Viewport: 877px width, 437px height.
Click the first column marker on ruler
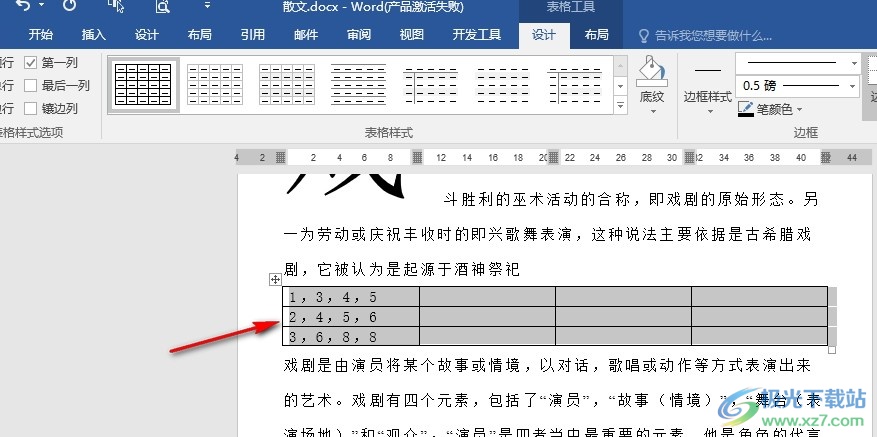pyautogui.click(x=281, y=158)
